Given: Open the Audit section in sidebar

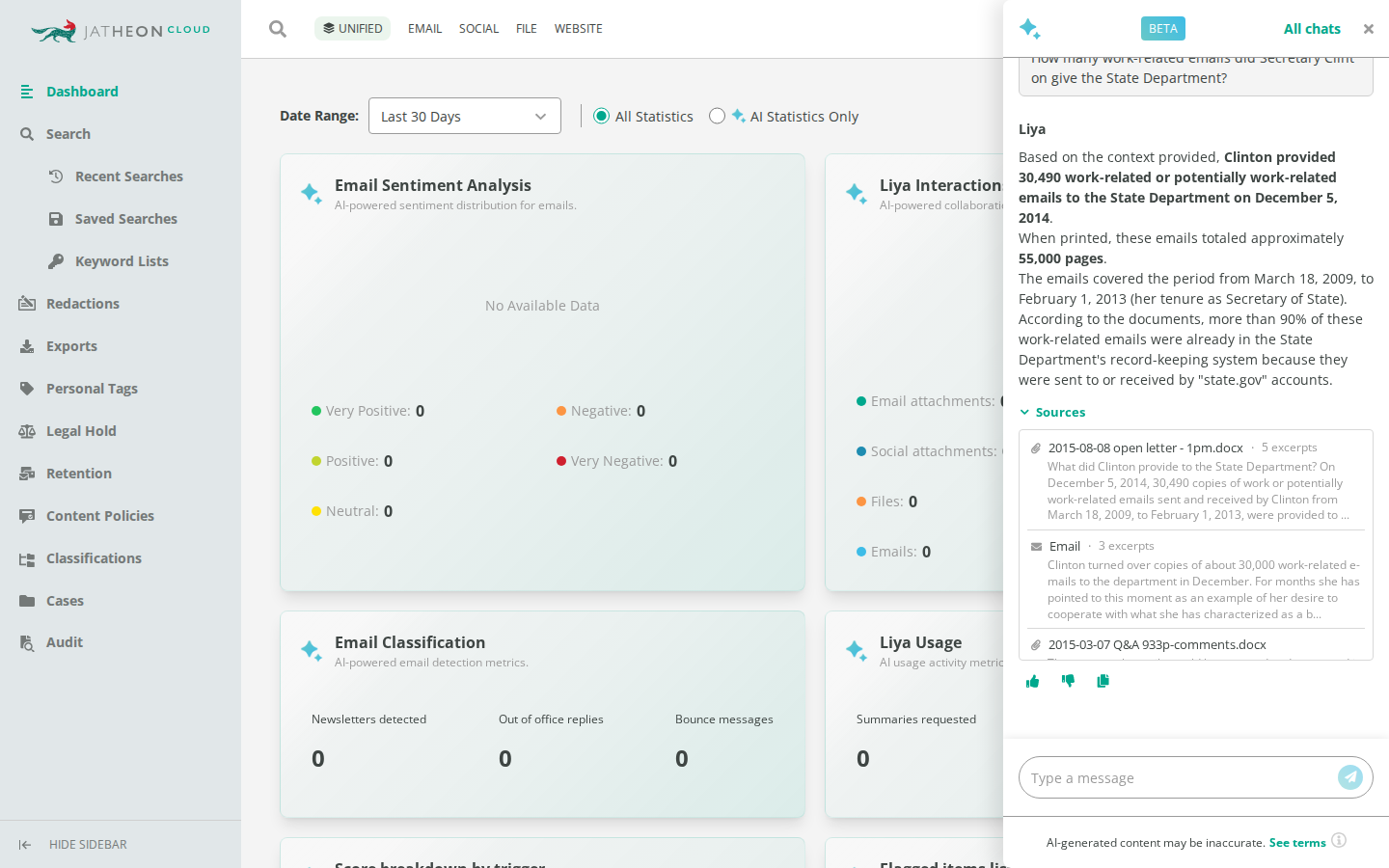Looking at the screenshot, I should 65,642.
